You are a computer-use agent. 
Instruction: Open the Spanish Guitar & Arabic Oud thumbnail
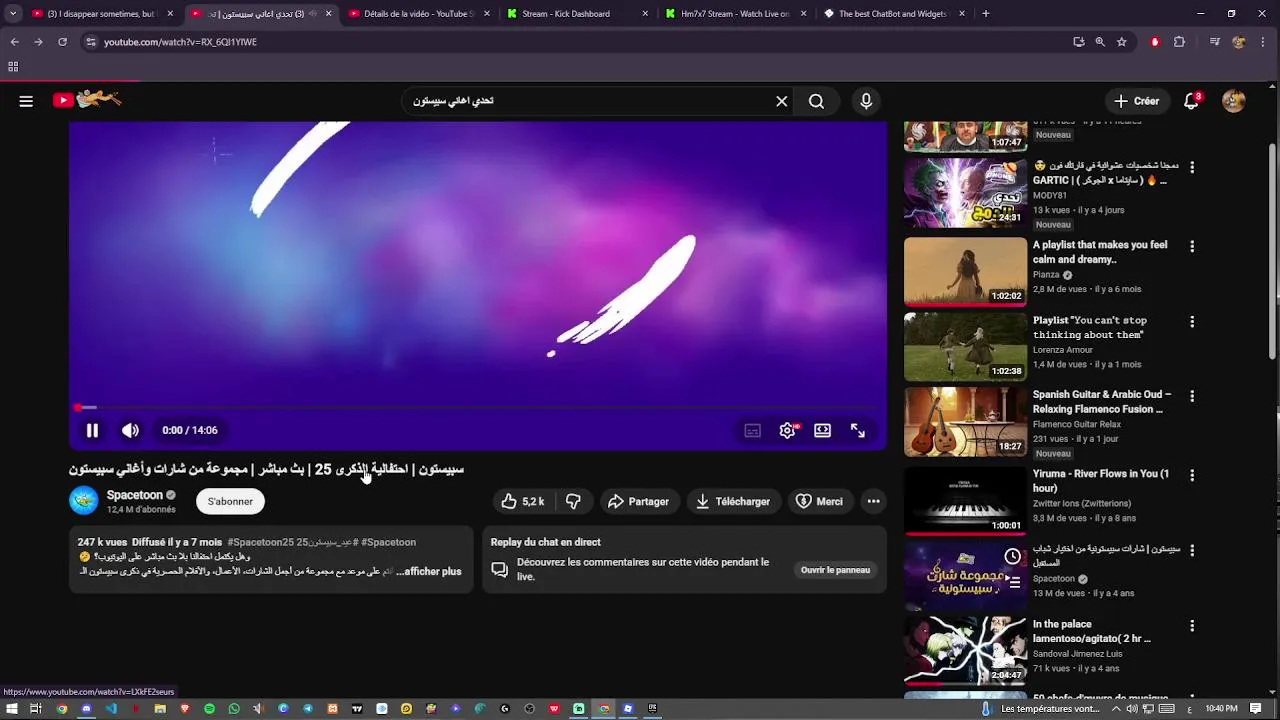(x=965, y=422)
